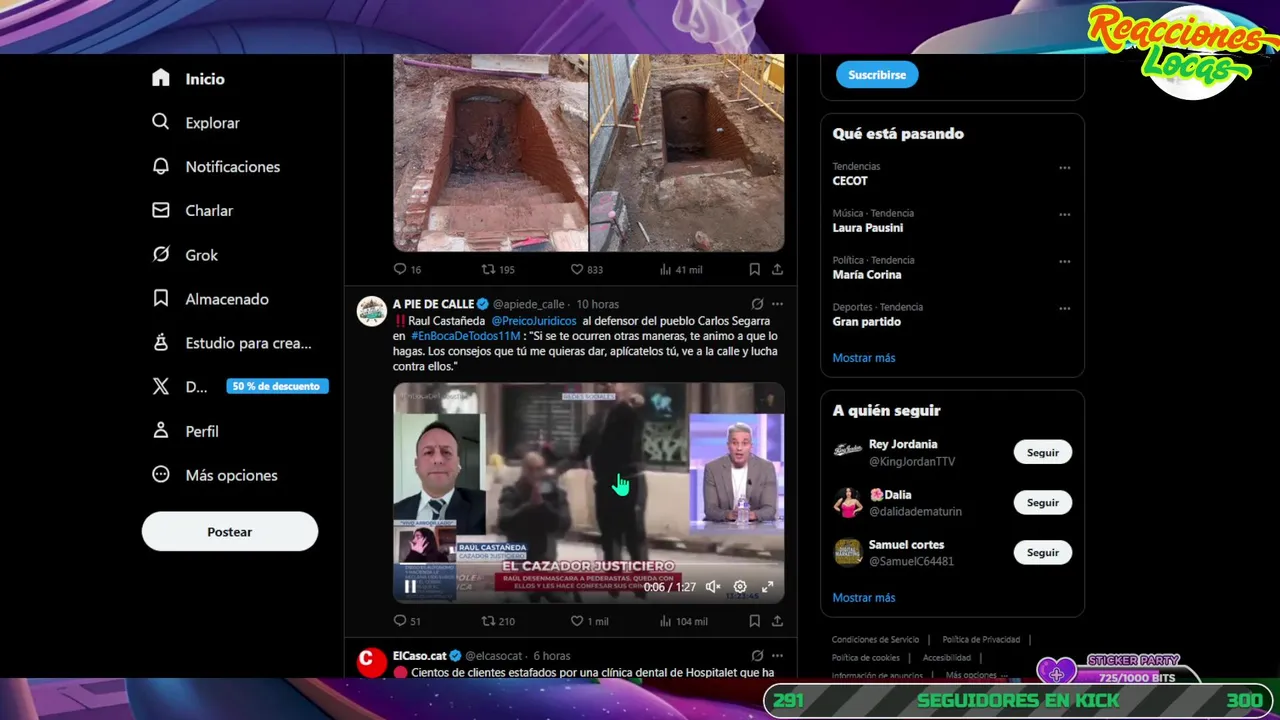Reply to A PIE DE CALLE post with 51 comments
Screen dimensions: 1280x720
coord(407,621)
